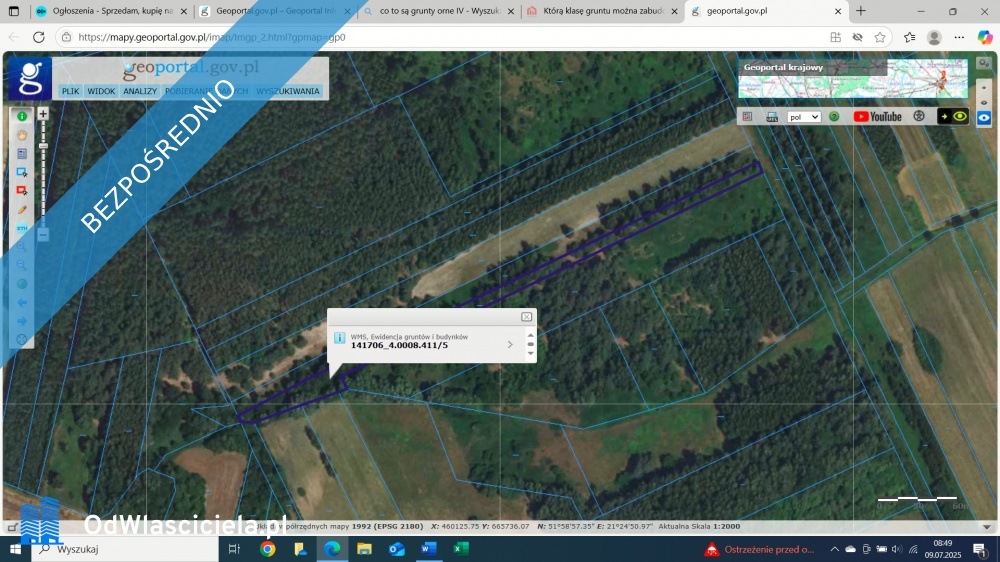Select the red rectangle selection tool
1000x562 pixels.
click(x=22, y=190)
